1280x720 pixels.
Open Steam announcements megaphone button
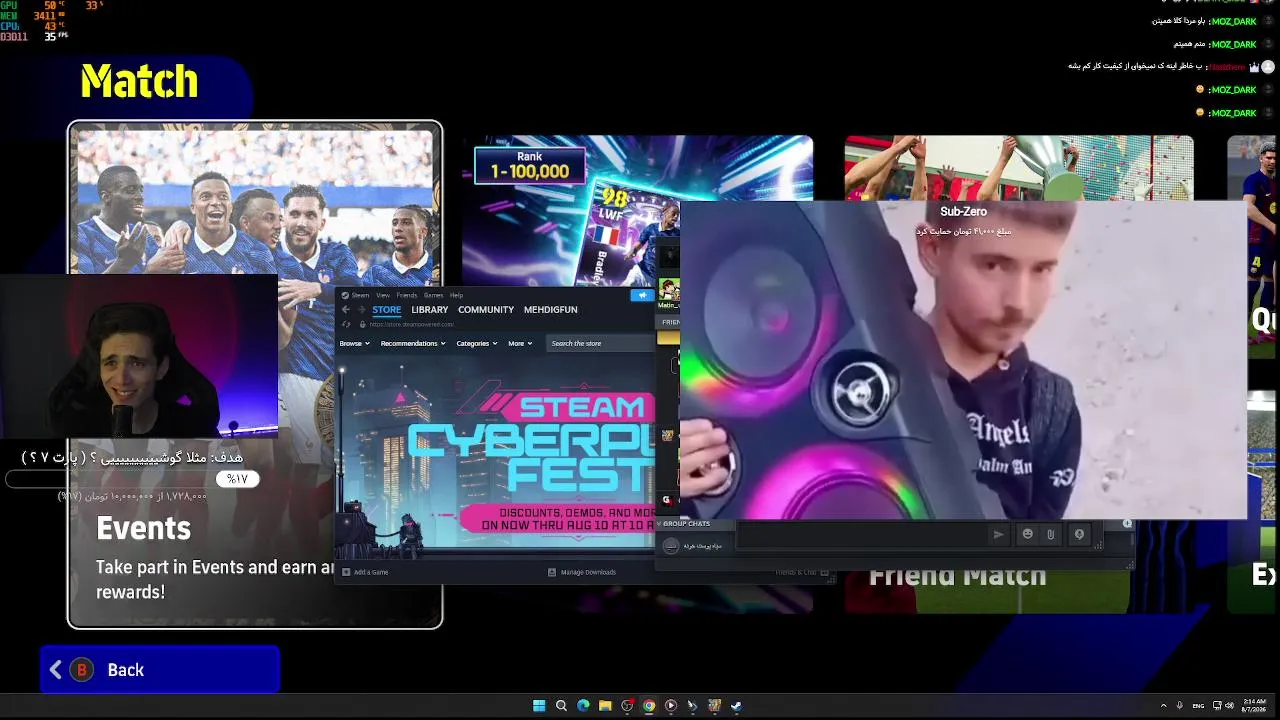[x=641, y=295]
